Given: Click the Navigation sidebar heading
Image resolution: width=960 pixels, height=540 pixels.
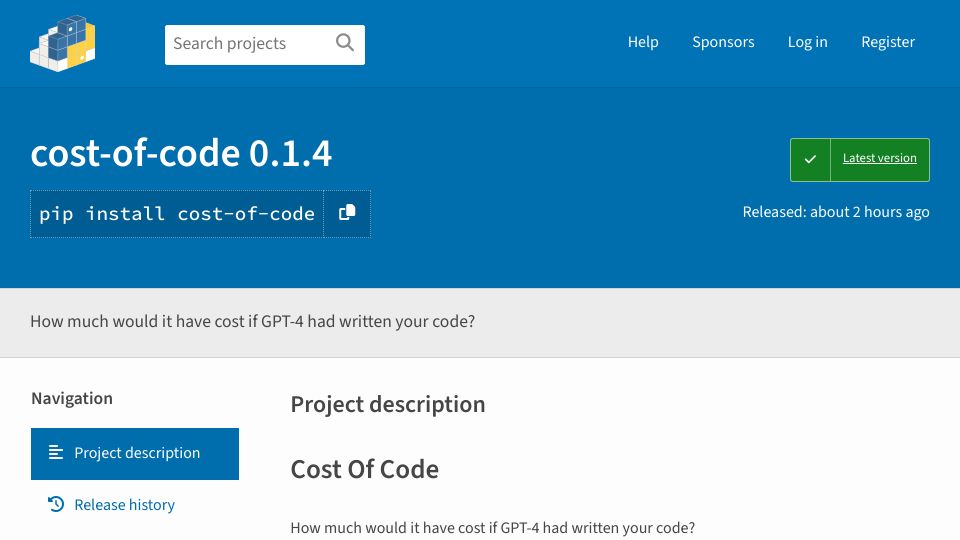Looking at the screenshot, I should [72, 398].
